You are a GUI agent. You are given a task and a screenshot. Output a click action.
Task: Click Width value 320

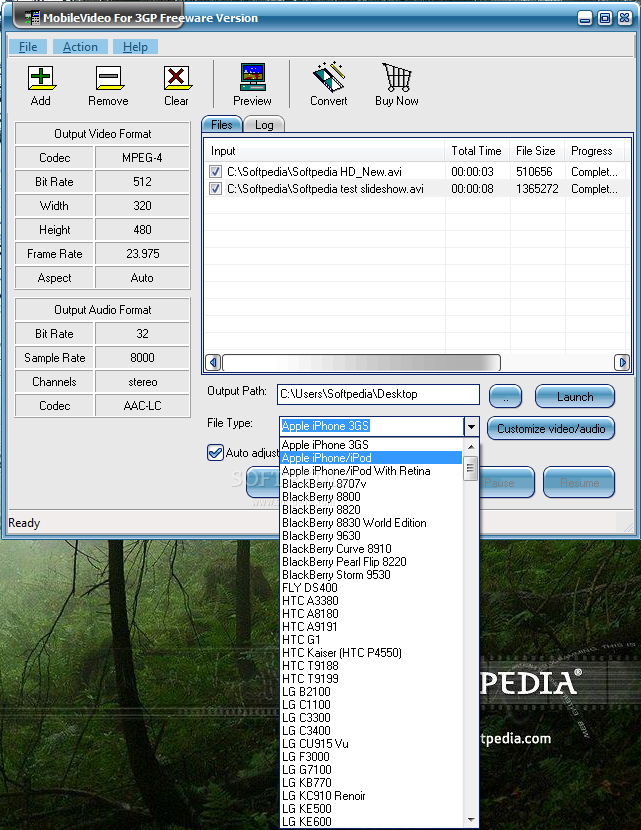click(x=142, y=205)
